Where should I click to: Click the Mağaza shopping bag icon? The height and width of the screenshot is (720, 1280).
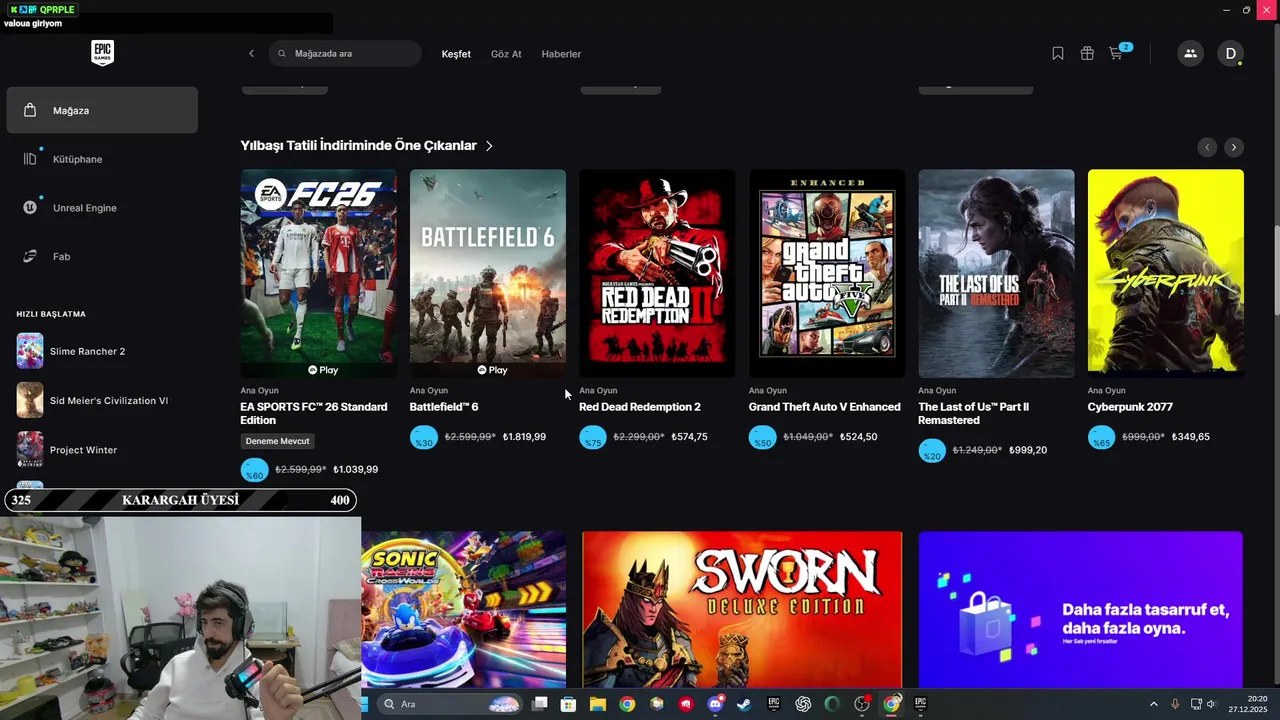tap(30, 110)
